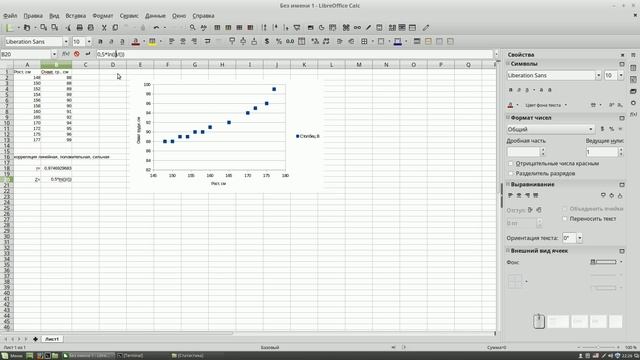This screenshot has height=360, width=640.
Task: Click sidebar 'Фон' background color swatch
Action: tap(603, 262)
